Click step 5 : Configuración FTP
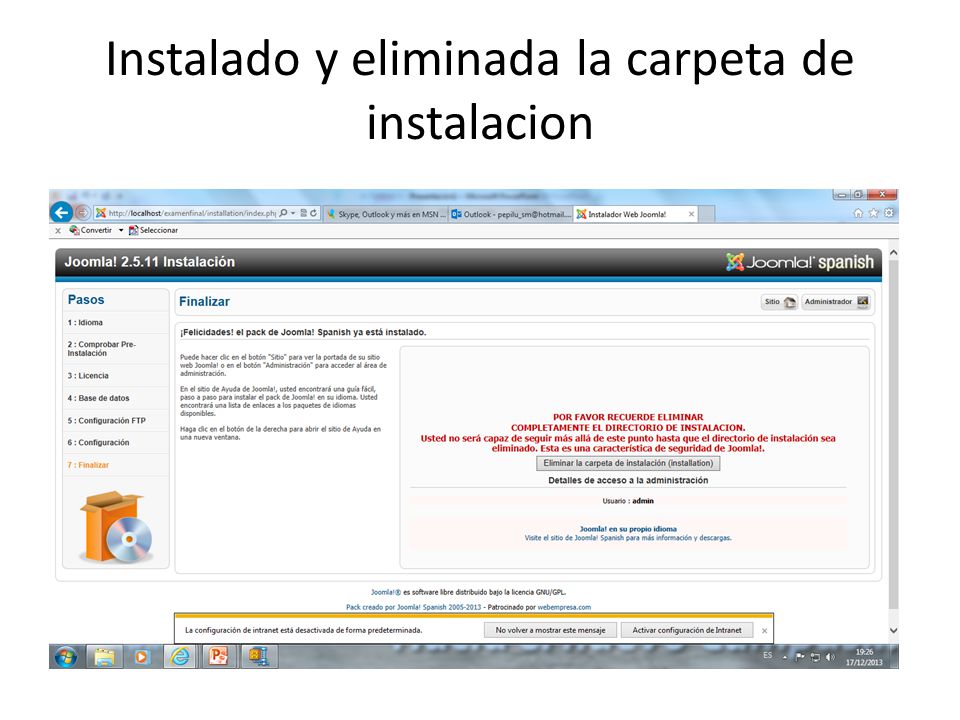 pos(107,421)
